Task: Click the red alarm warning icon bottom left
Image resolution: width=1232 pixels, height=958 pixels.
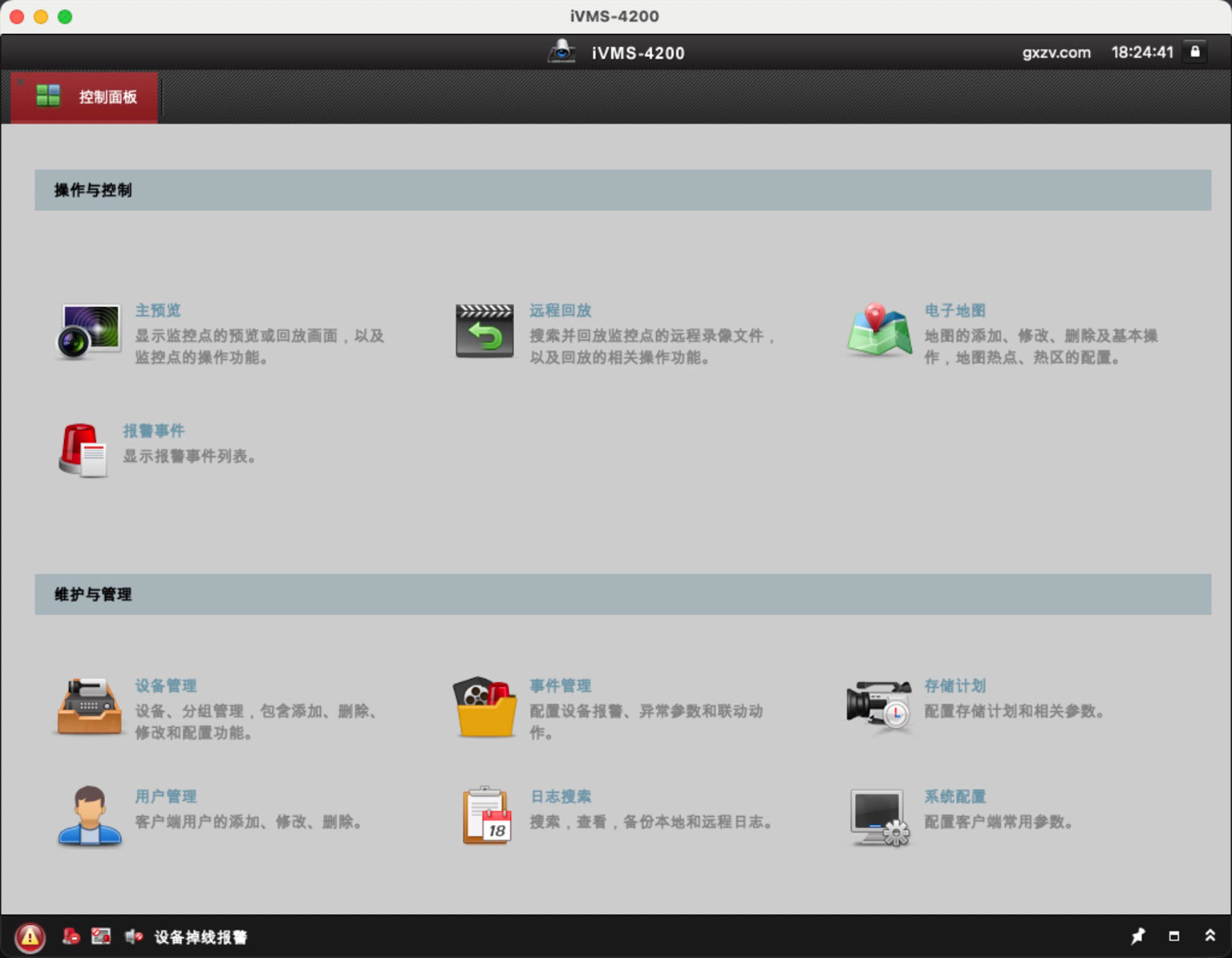Action: (30, 936)
